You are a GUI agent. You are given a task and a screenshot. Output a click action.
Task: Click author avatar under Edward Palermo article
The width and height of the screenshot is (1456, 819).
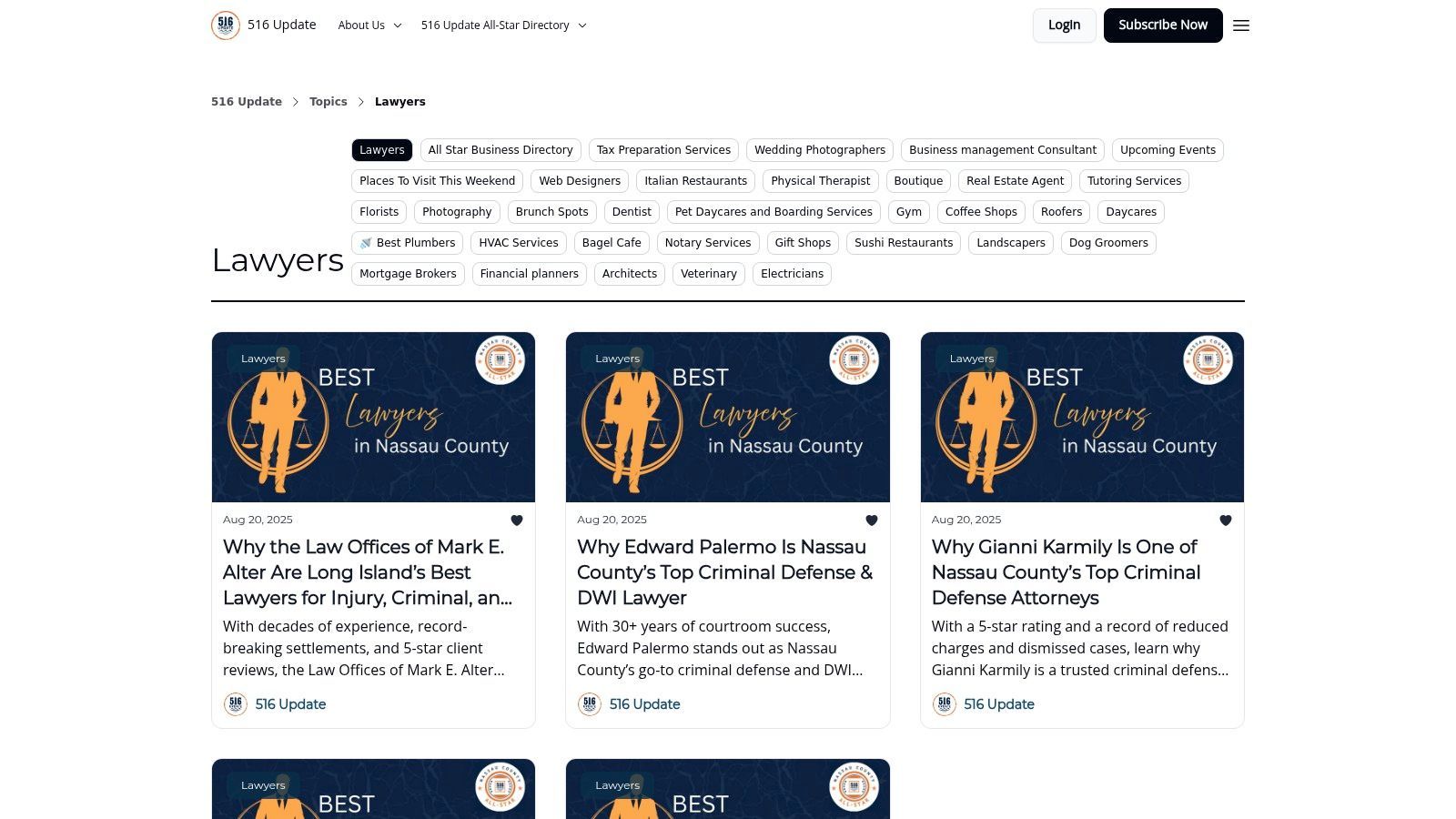click(x=590, y=704)
